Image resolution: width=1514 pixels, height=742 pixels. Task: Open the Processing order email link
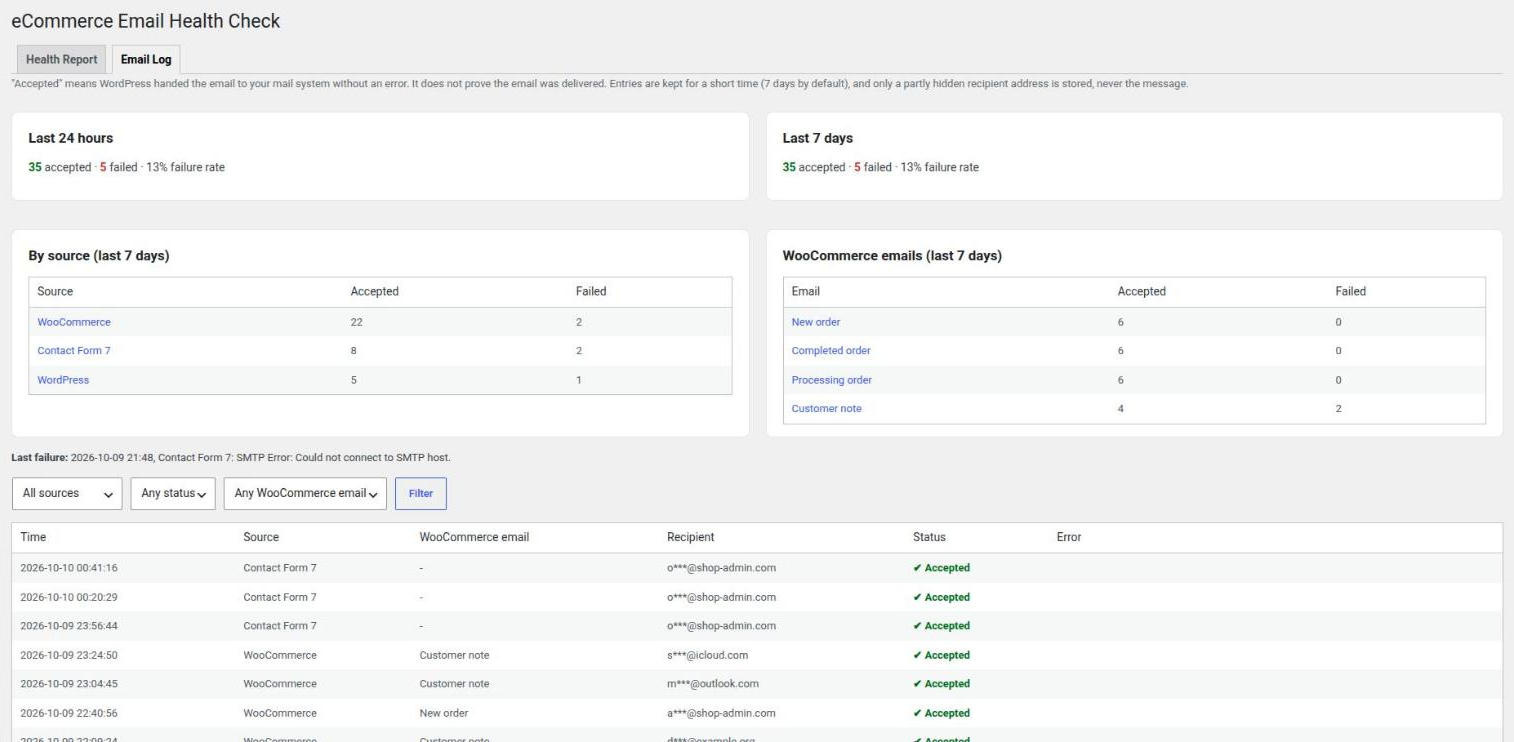pos(832,380)
